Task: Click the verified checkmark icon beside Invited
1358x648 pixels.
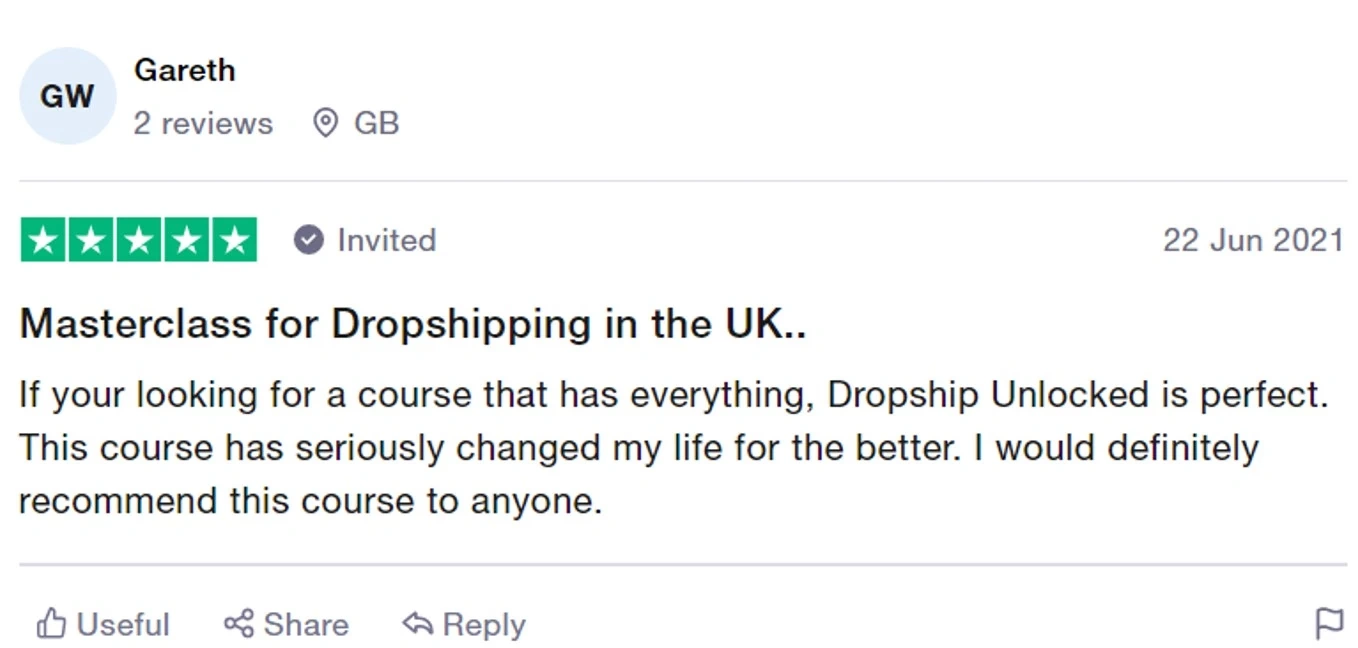Action: point(309,240)
